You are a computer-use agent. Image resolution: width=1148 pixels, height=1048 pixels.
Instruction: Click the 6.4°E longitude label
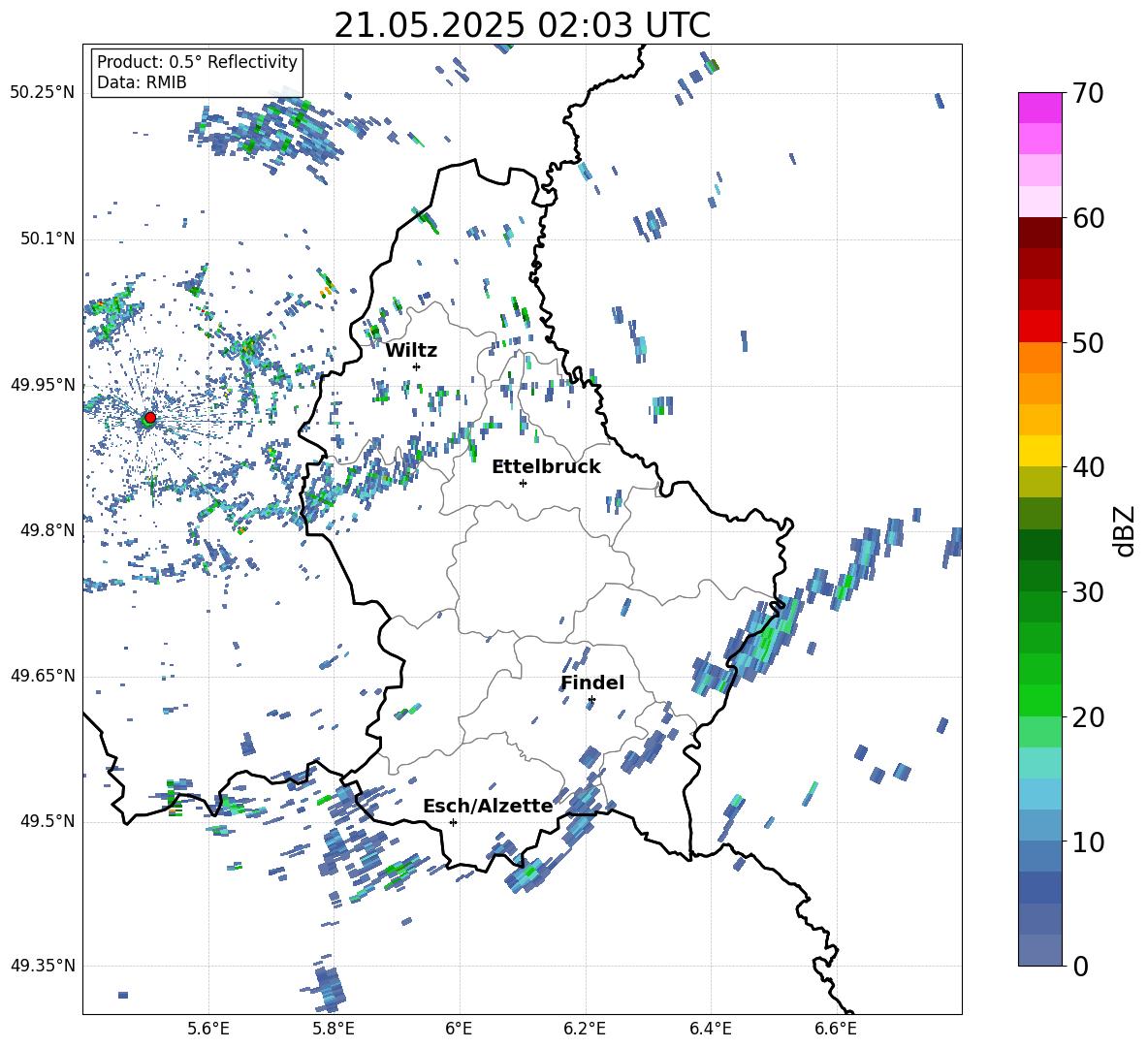710,1029
